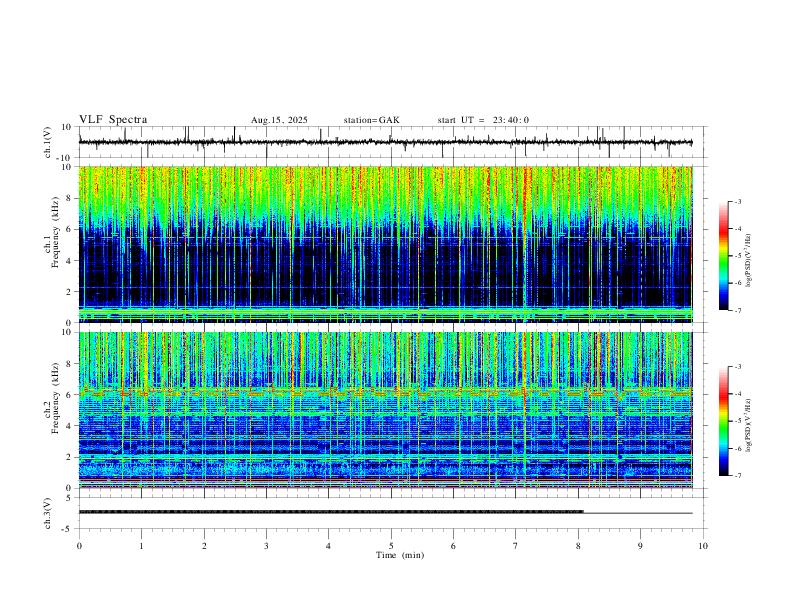Click the 'station=GAK' label
Viewport: 792px width, 612px height.
point(372,120)
